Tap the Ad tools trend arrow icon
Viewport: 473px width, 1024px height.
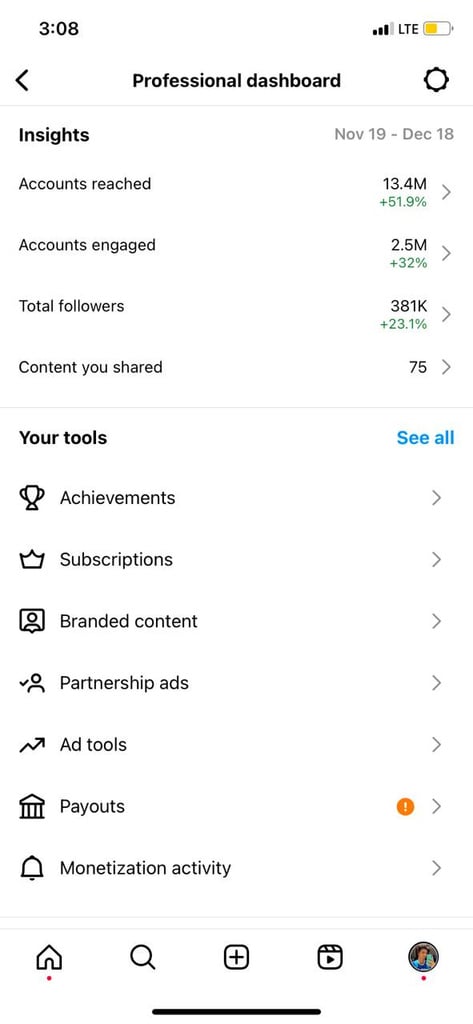pyautogui.click(x=32, y=745)
